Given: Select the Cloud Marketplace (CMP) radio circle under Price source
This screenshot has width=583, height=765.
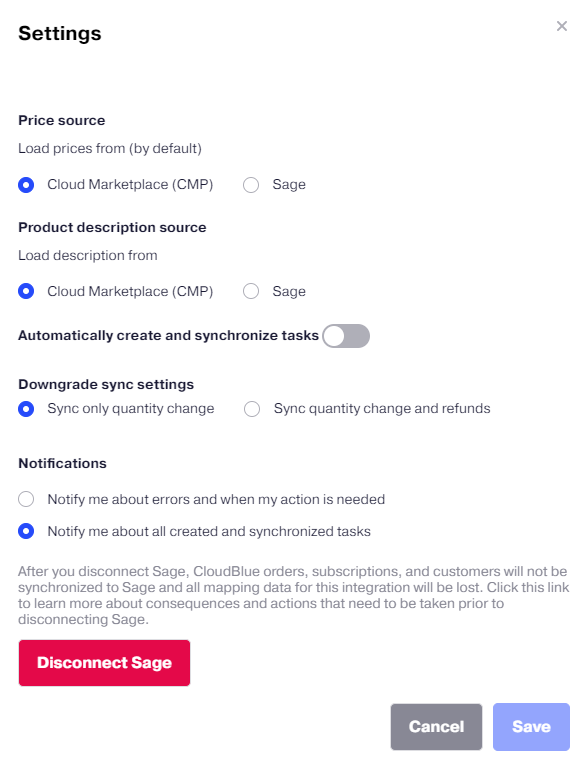Looking at the screenshot, I should click(x=26, y=185).
